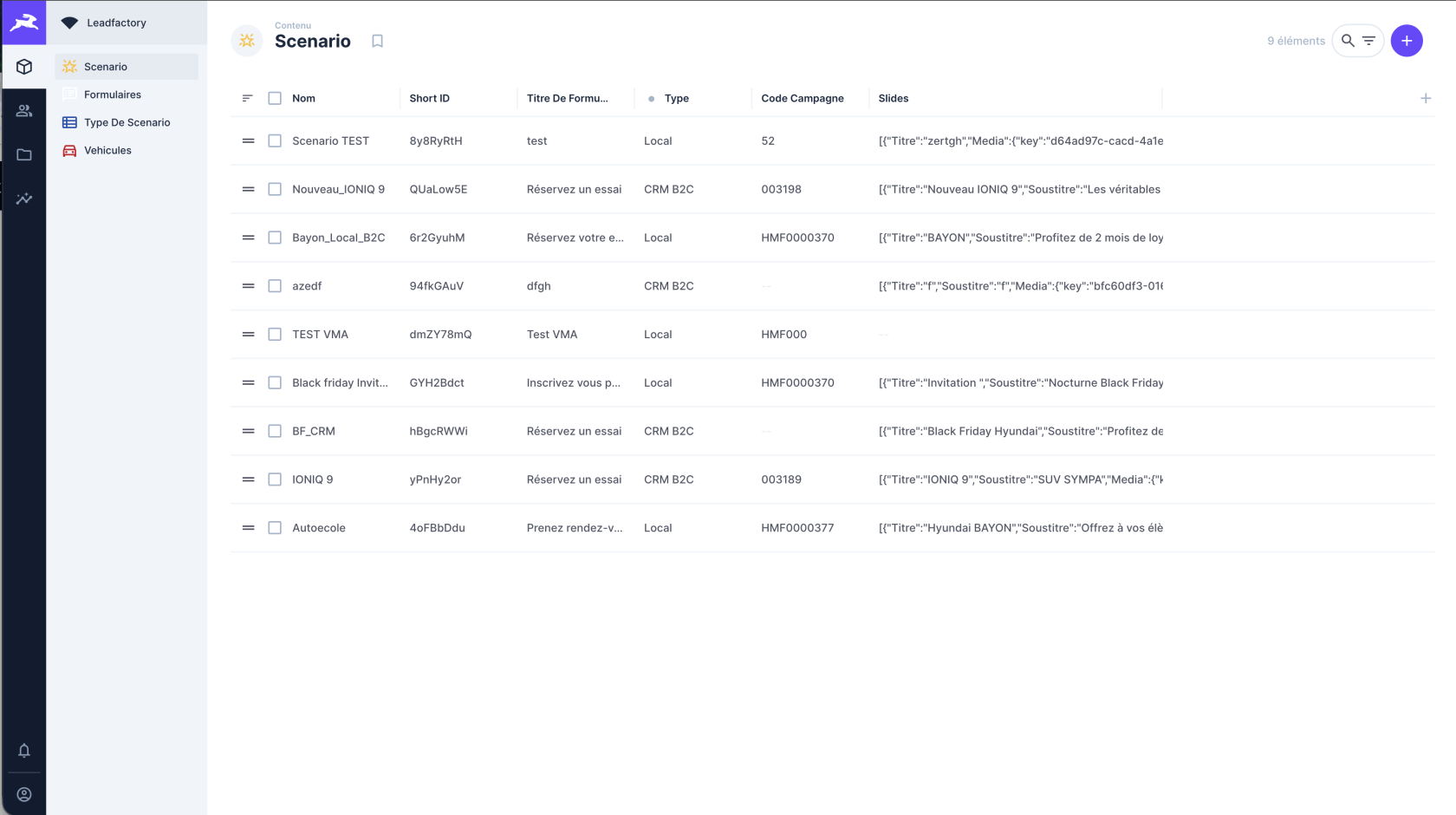Bookmark the Scenario view
Image resolution: width=1456 pixels, height=815 pixels.
377,41
